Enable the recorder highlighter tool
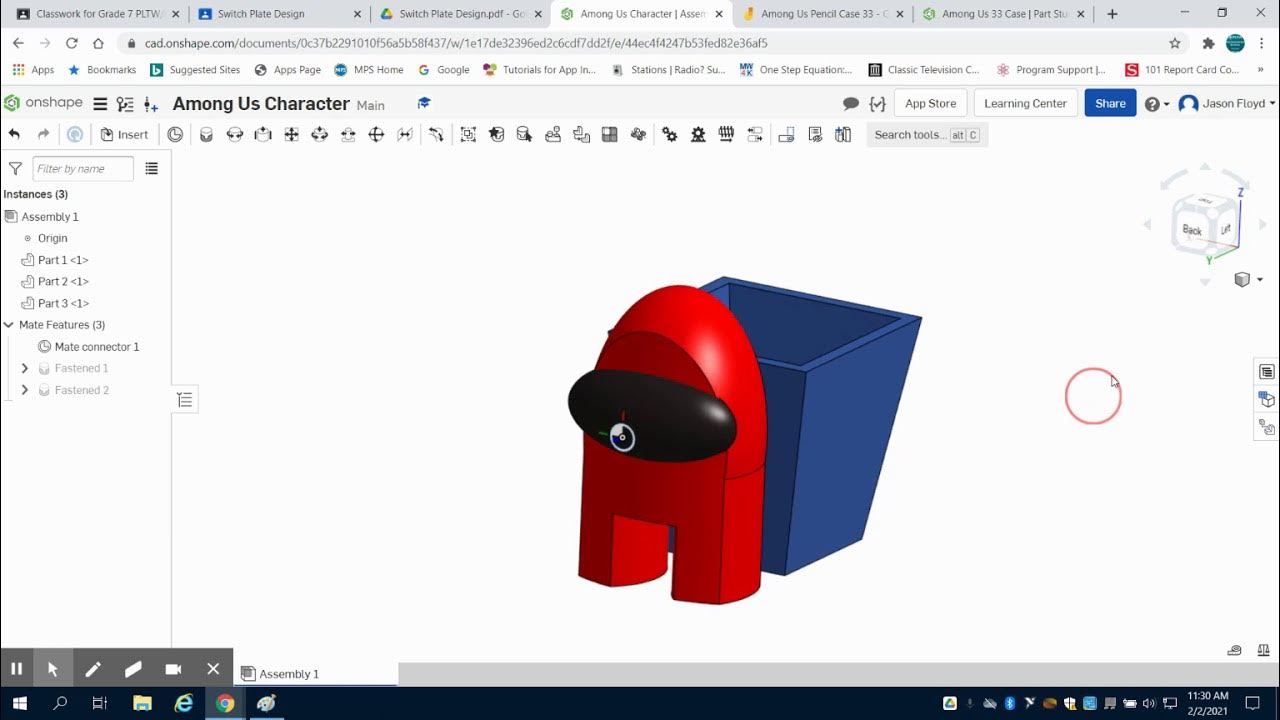This screenshot has width=1280, height=720. 133,669
